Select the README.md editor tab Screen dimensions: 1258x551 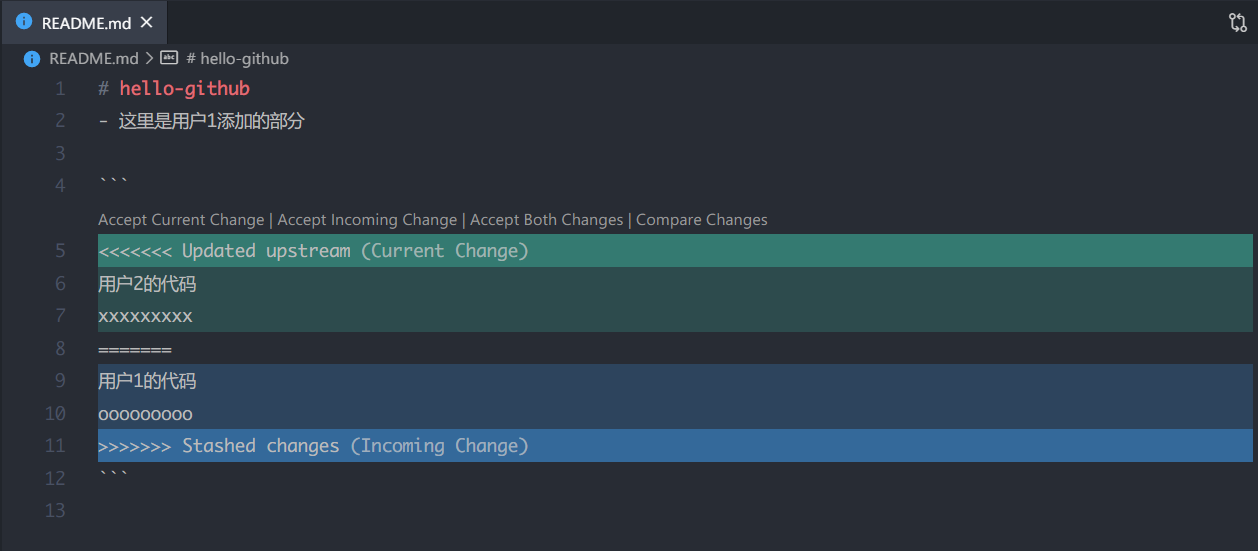point(86,22)
